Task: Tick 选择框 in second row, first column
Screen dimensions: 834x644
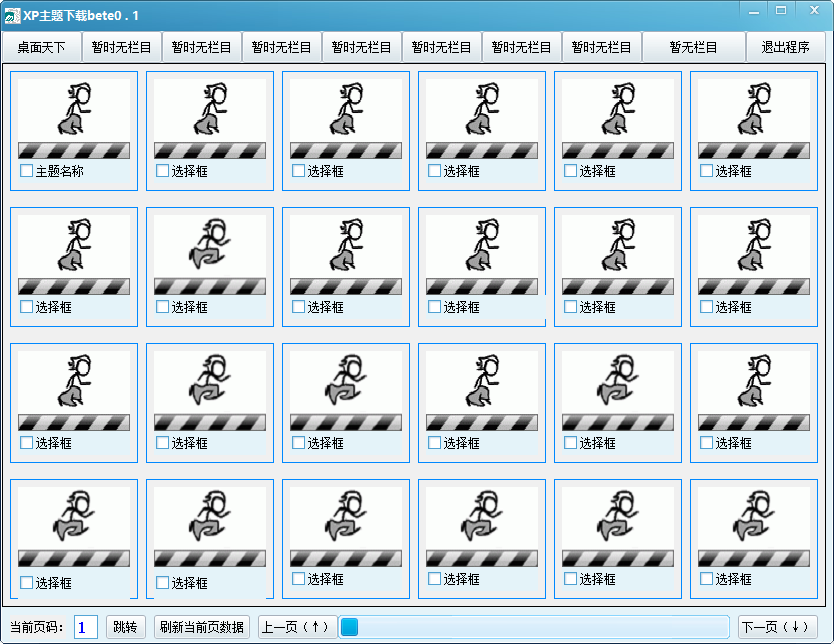Action: coord(26,307)
